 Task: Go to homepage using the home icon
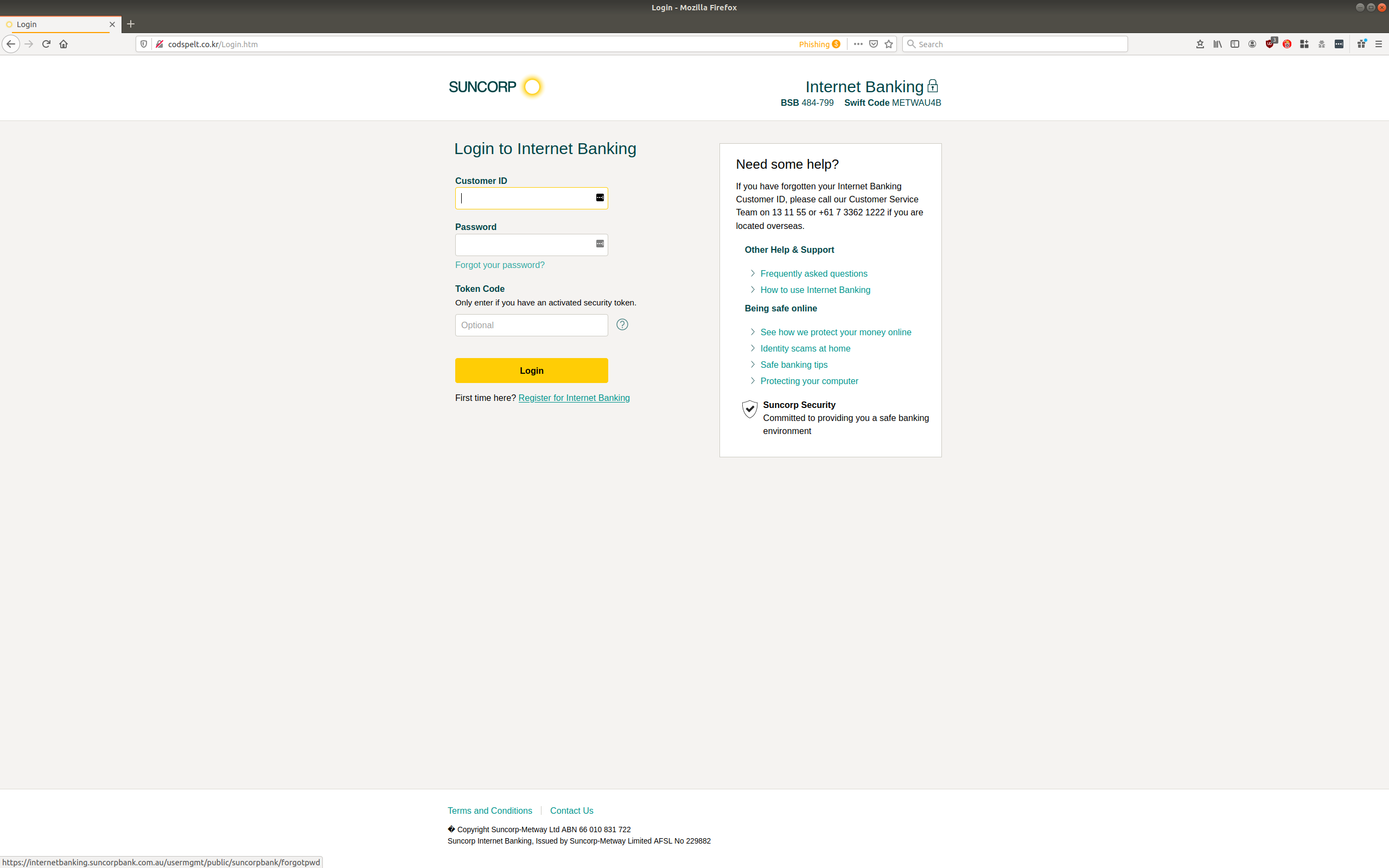[63, 43]
